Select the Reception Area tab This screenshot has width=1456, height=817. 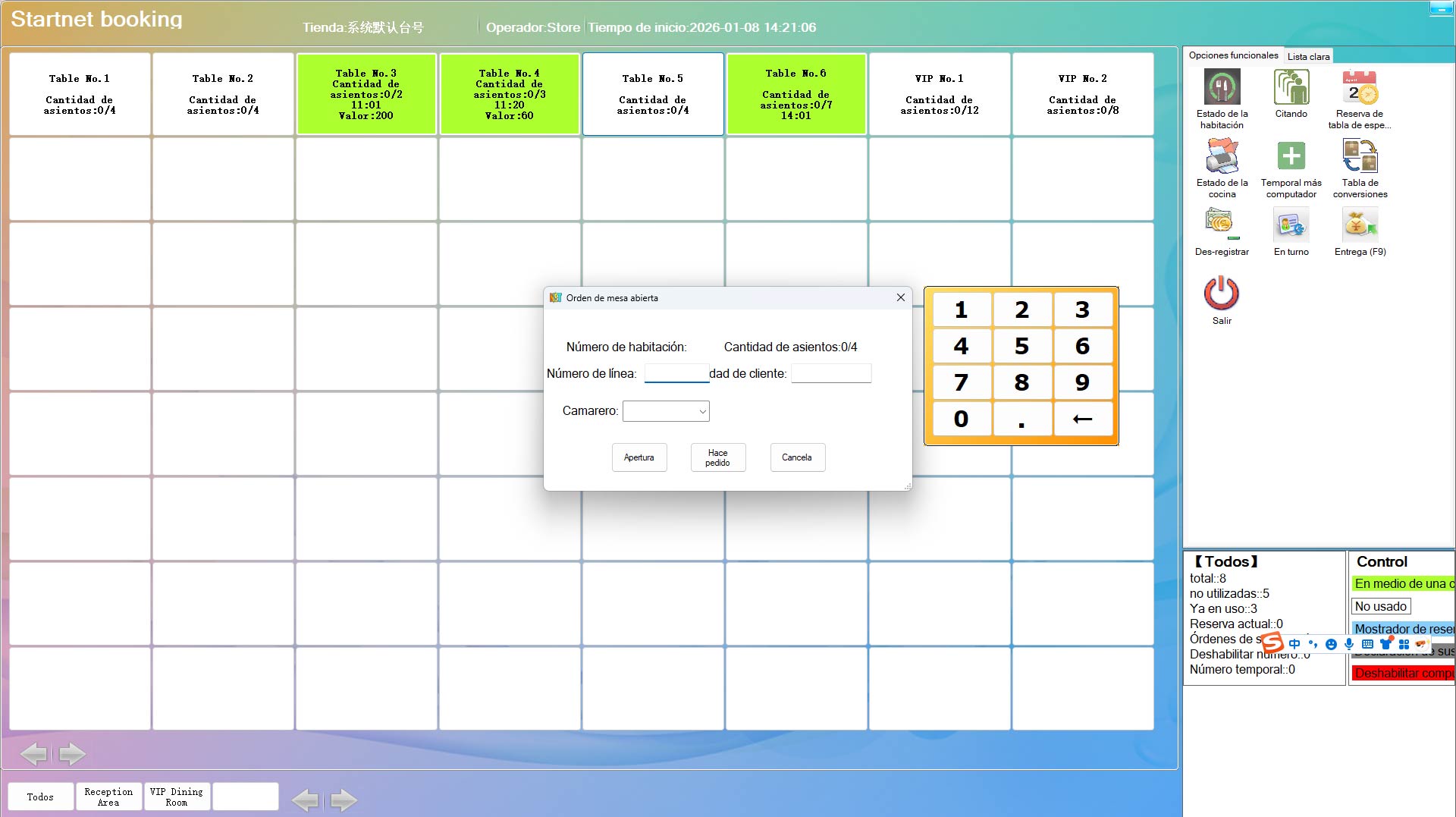(x=108, y=797)
